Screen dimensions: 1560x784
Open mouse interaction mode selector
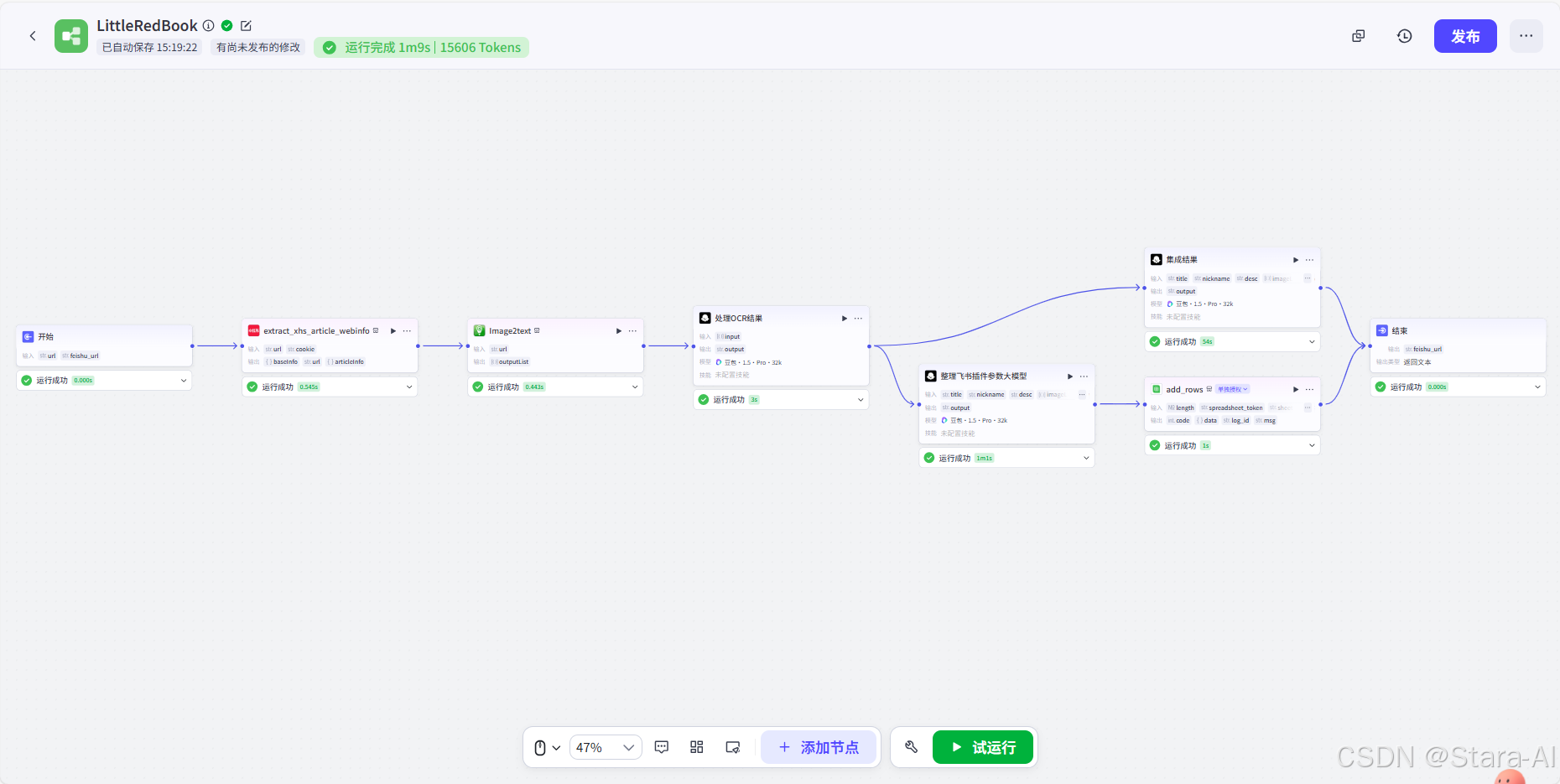548,747
